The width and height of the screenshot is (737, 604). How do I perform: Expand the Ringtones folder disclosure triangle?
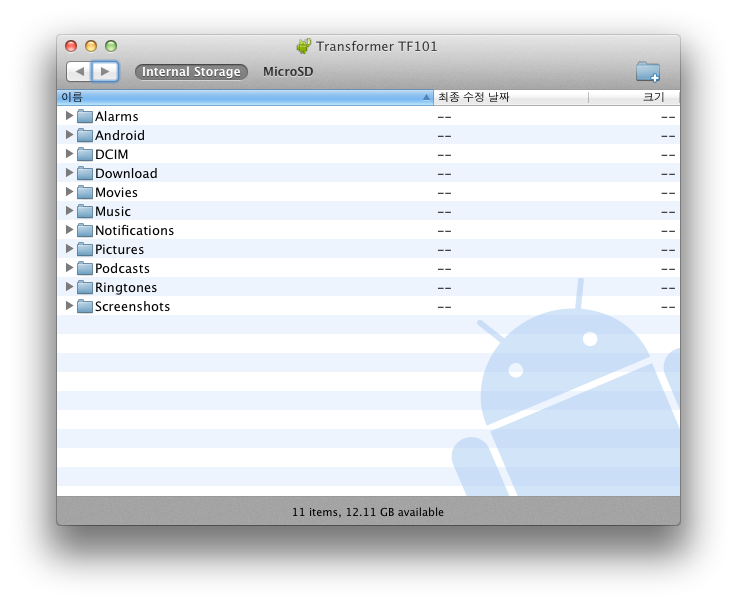click(x=69, y=287)
